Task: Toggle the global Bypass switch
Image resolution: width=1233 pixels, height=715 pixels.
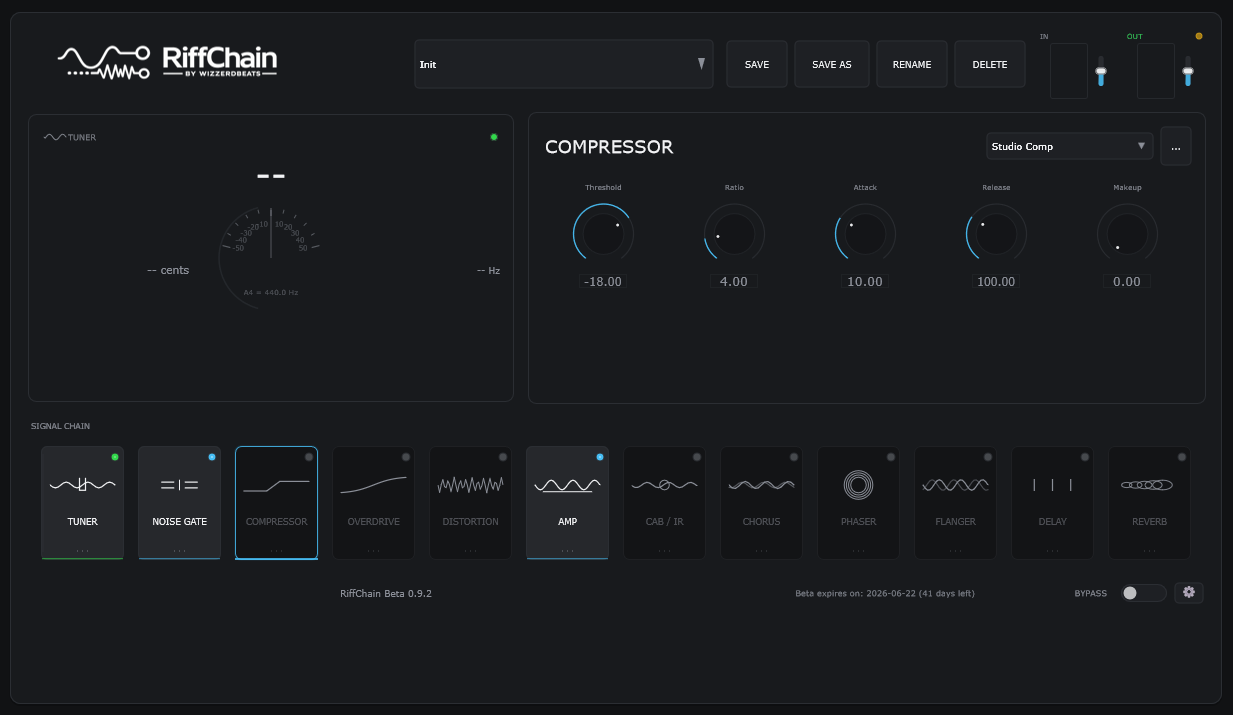Action: pyautogui.click(x=1144, y=593)
